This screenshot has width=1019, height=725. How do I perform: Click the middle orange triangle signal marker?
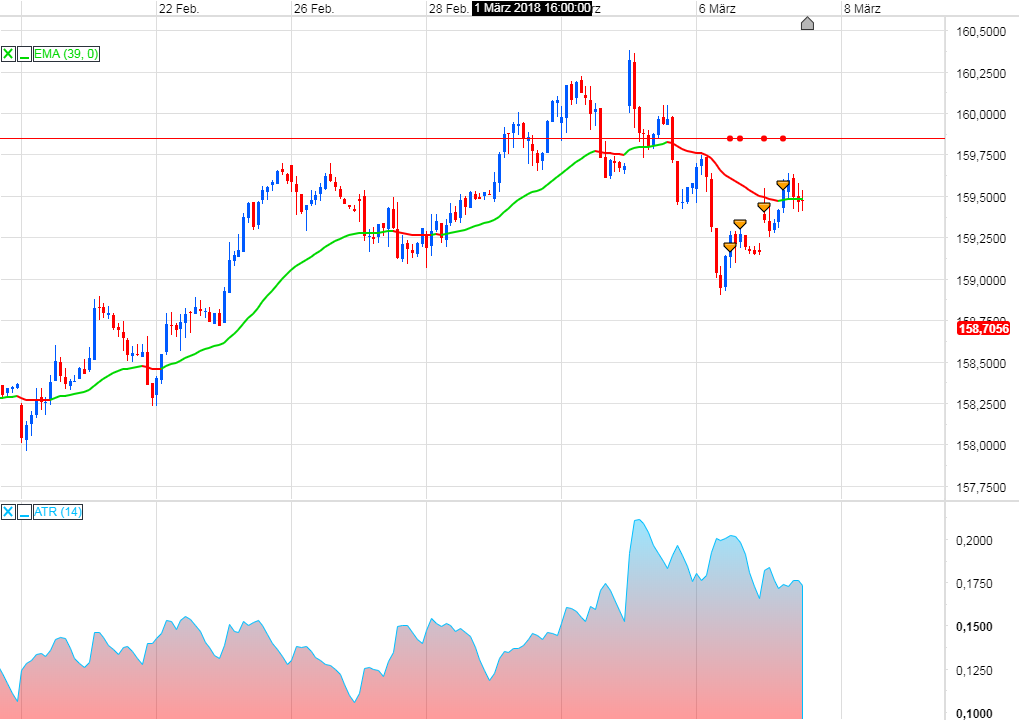coord(764,207)
